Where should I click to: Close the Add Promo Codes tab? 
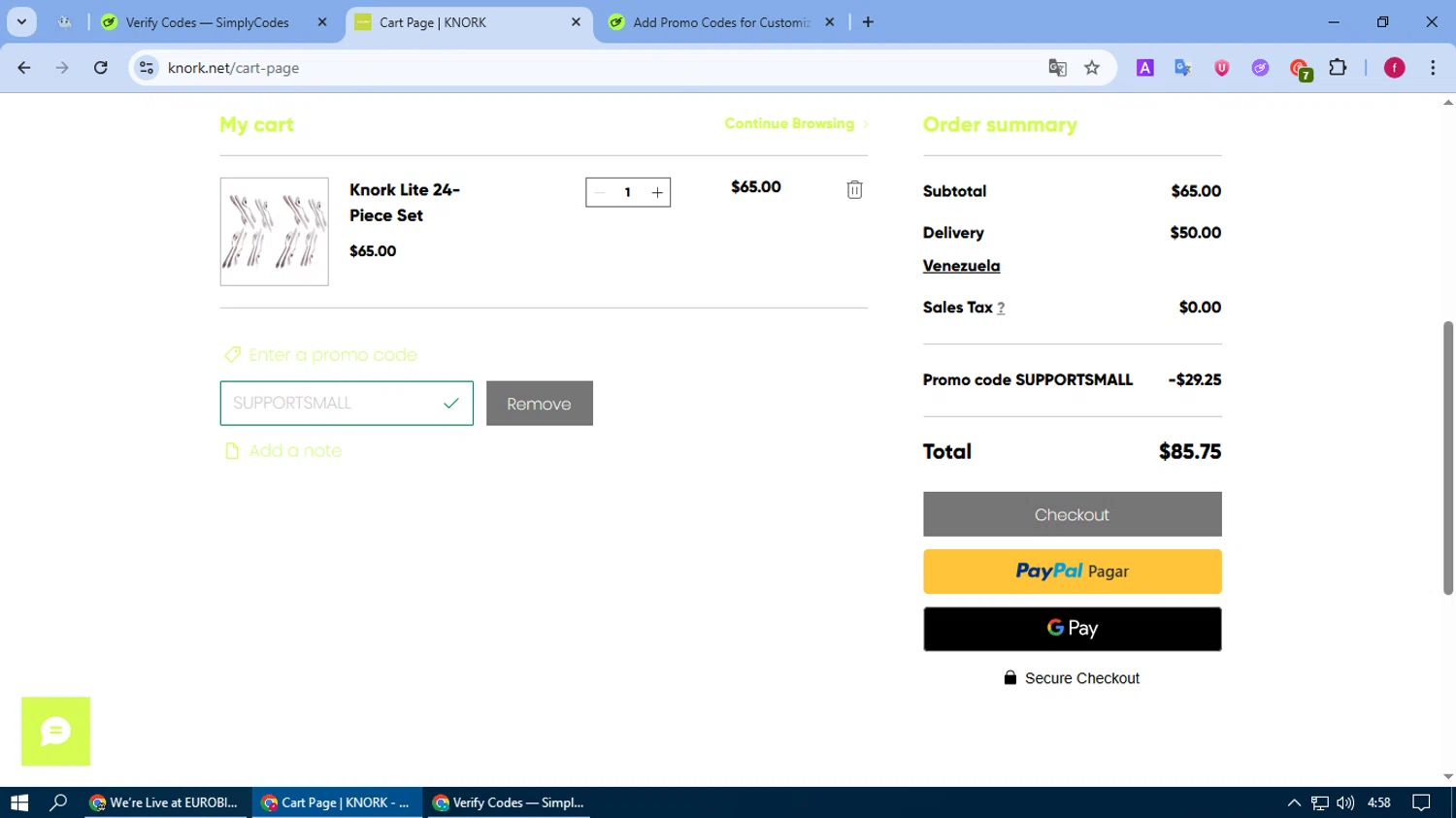(x=830, y=22)
